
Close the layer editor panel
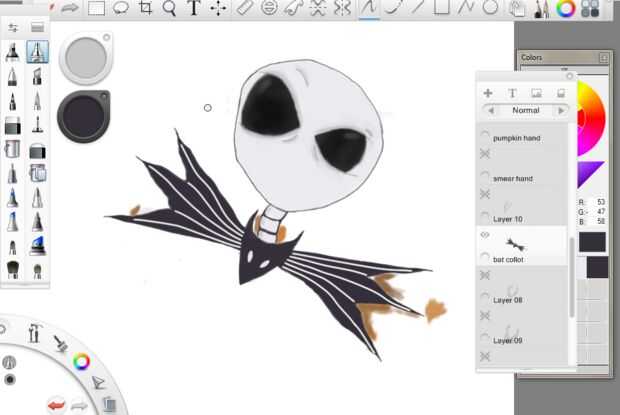(569, 76)
